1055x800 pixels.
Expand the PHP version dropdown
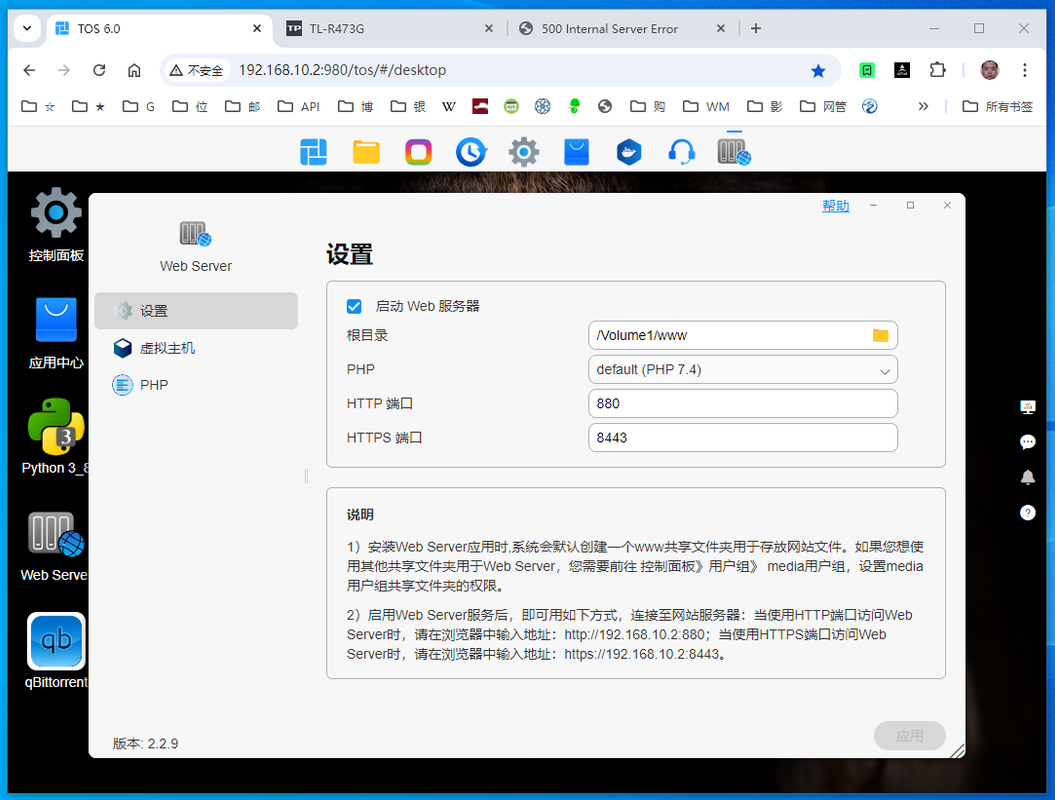pyautogui.click(x=743, y=369)
